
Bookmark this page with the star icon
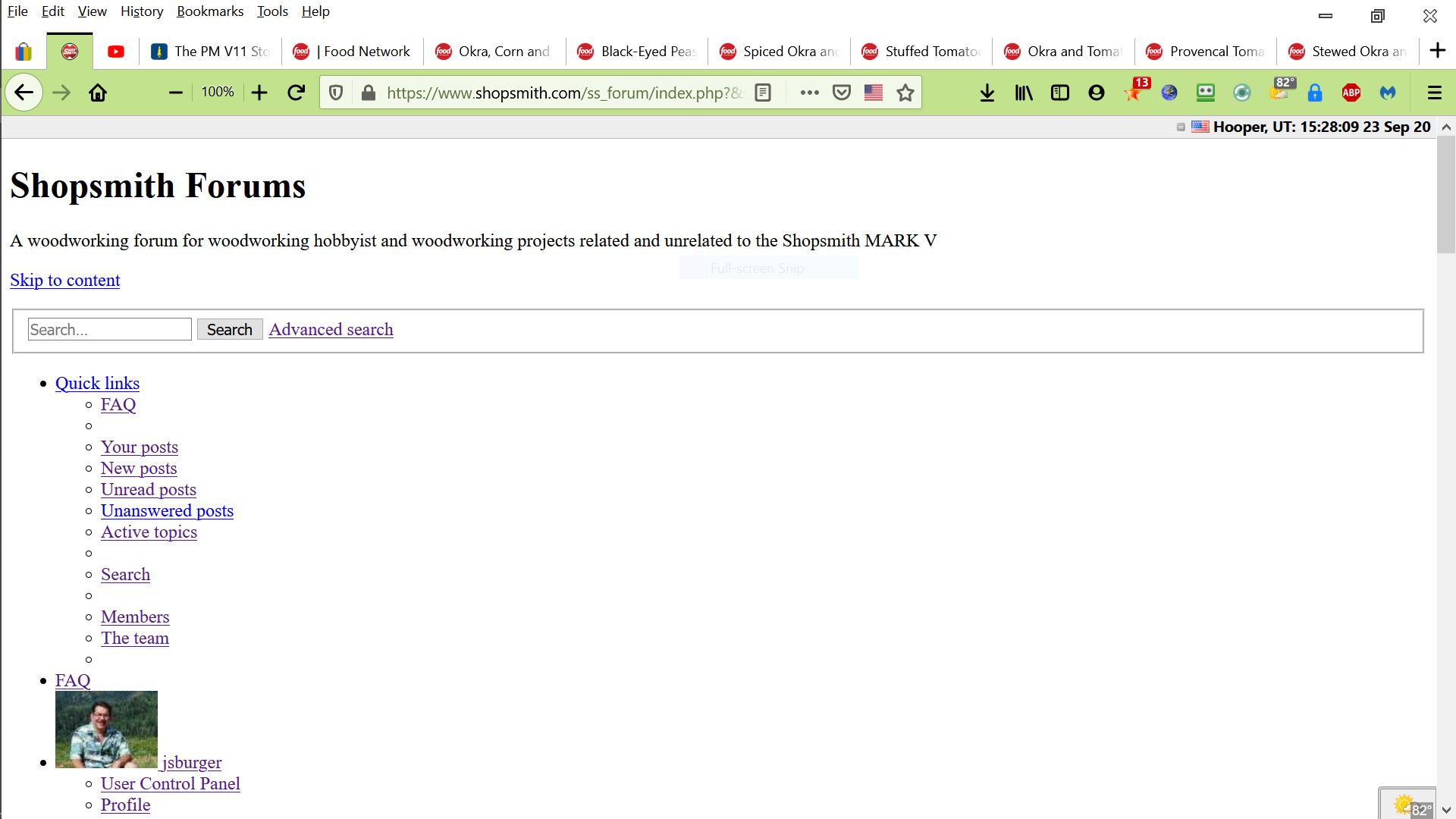click(x=905, y=93)
